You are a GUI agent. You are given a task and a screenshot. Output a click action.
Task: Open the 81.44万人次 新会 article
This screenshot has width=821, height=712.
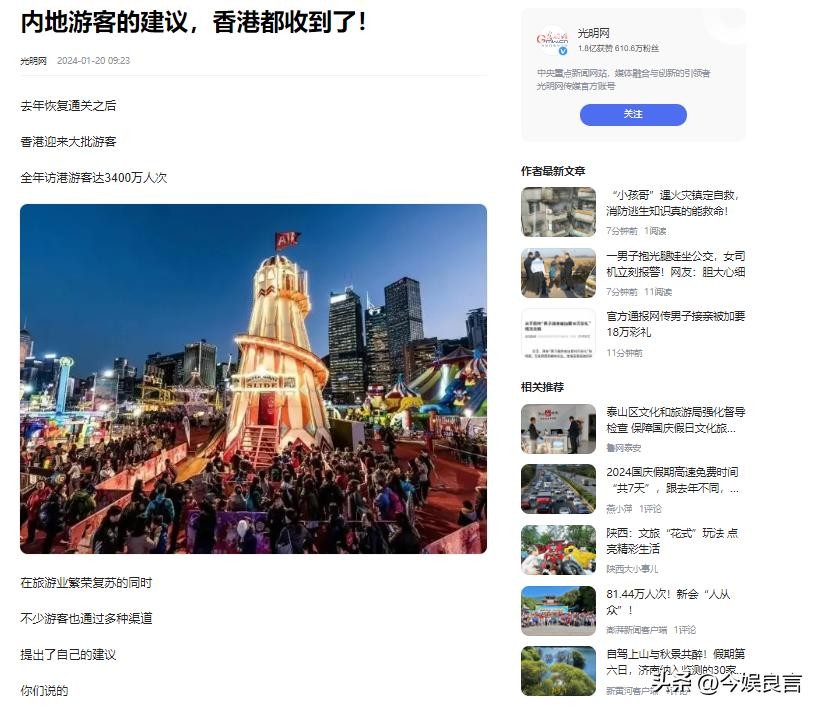(x=668, y=602)
